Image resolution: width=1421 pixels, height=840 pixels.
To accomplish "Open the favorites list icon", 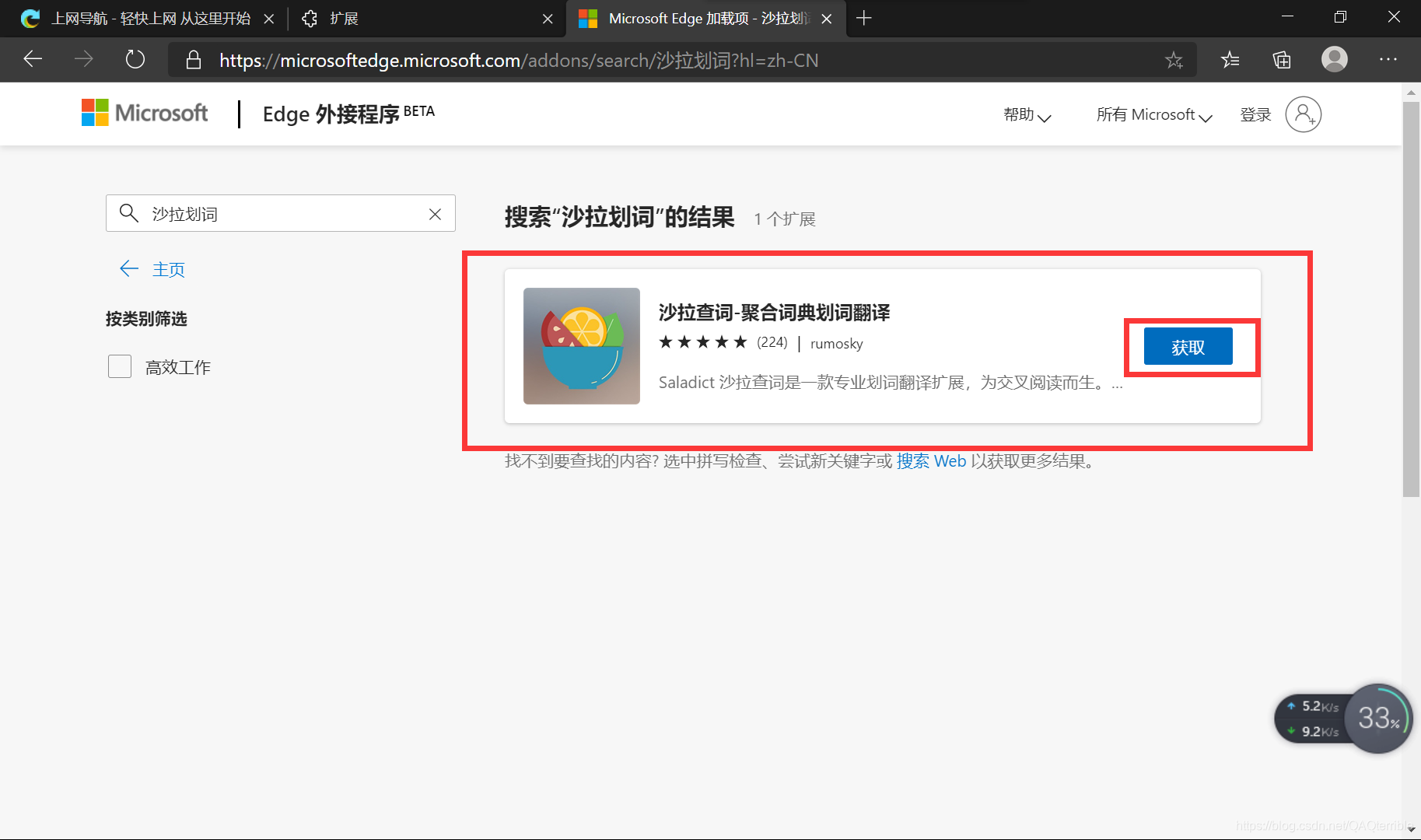I will tap(1230, 59).
